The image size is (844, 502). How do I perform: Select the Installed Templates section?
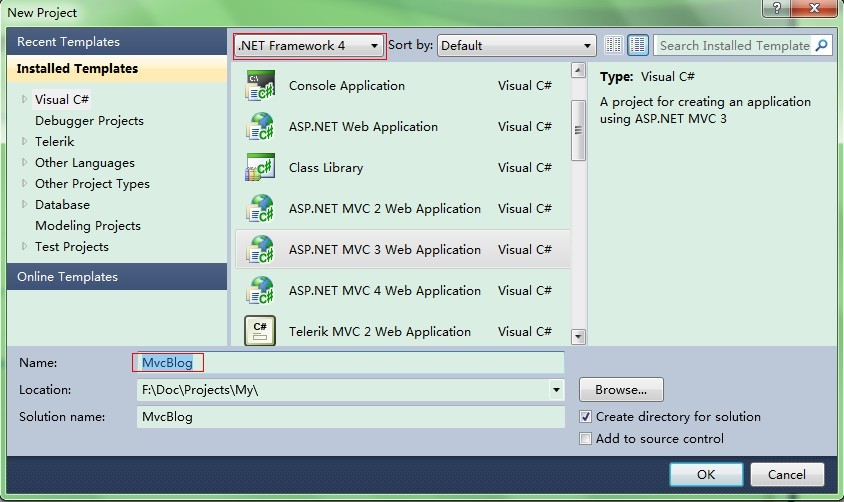click(x=117, y=68)
